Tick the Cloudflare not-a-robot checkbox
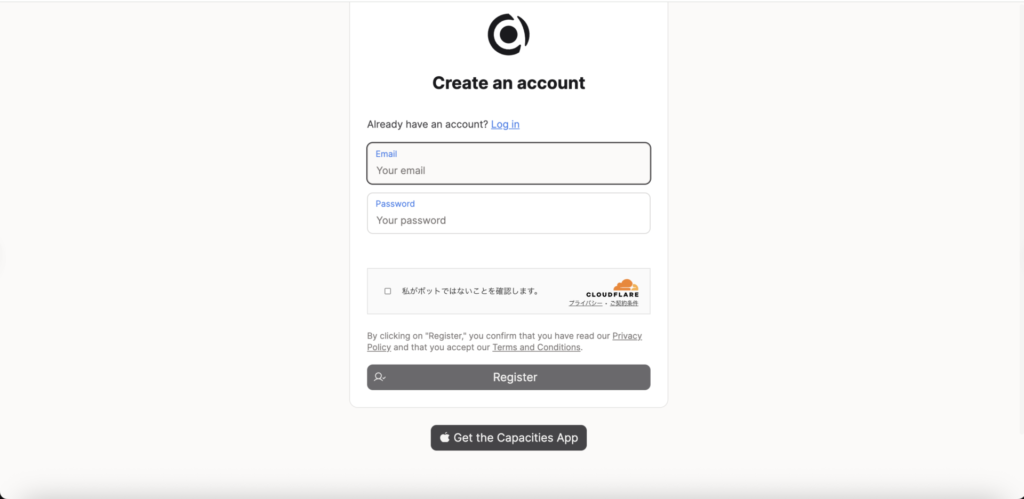Screen dimensions: 1024x499 [387, 291]
